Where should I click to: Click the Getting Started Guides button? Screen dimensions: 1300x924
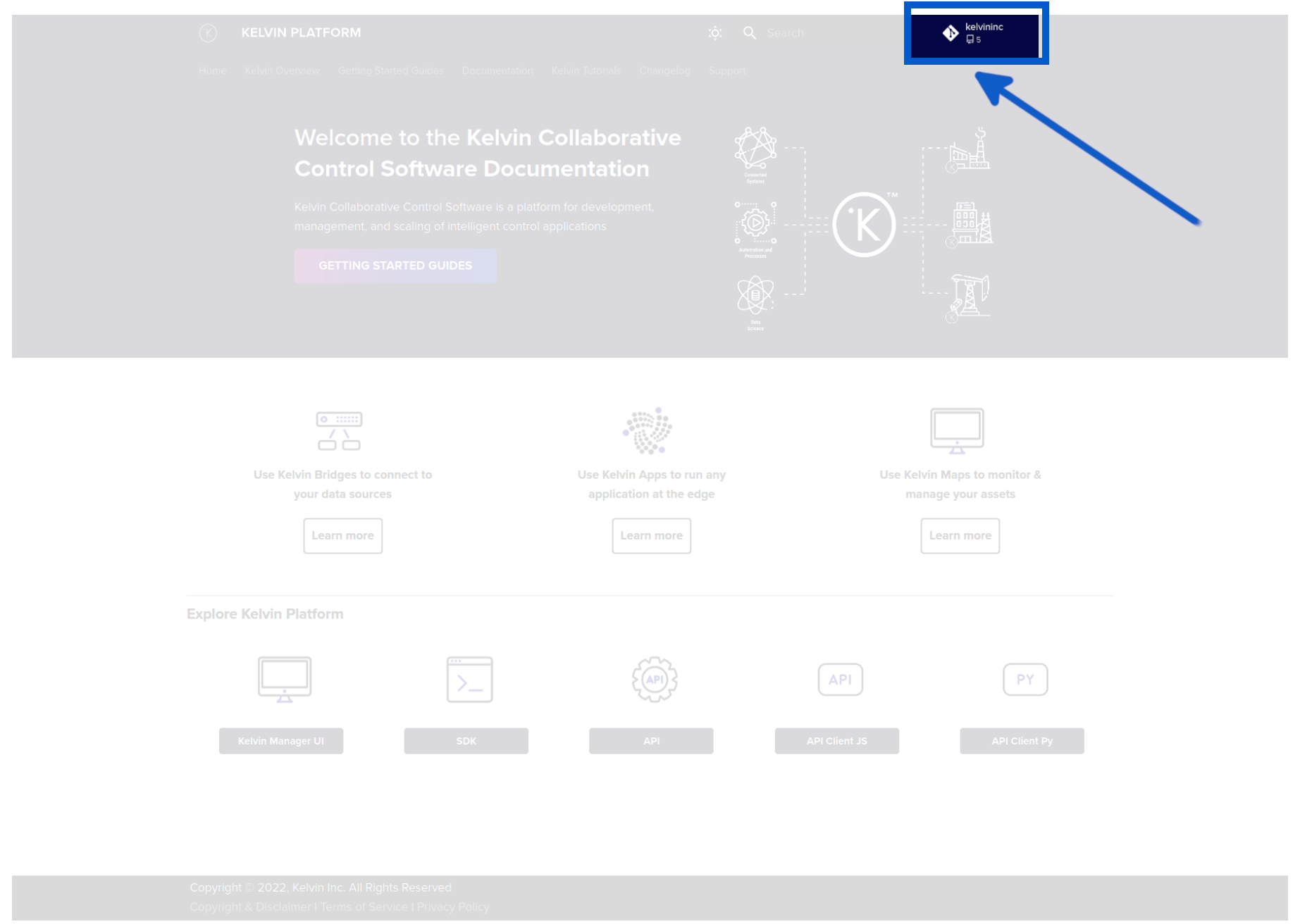click(x=395, y=266)
